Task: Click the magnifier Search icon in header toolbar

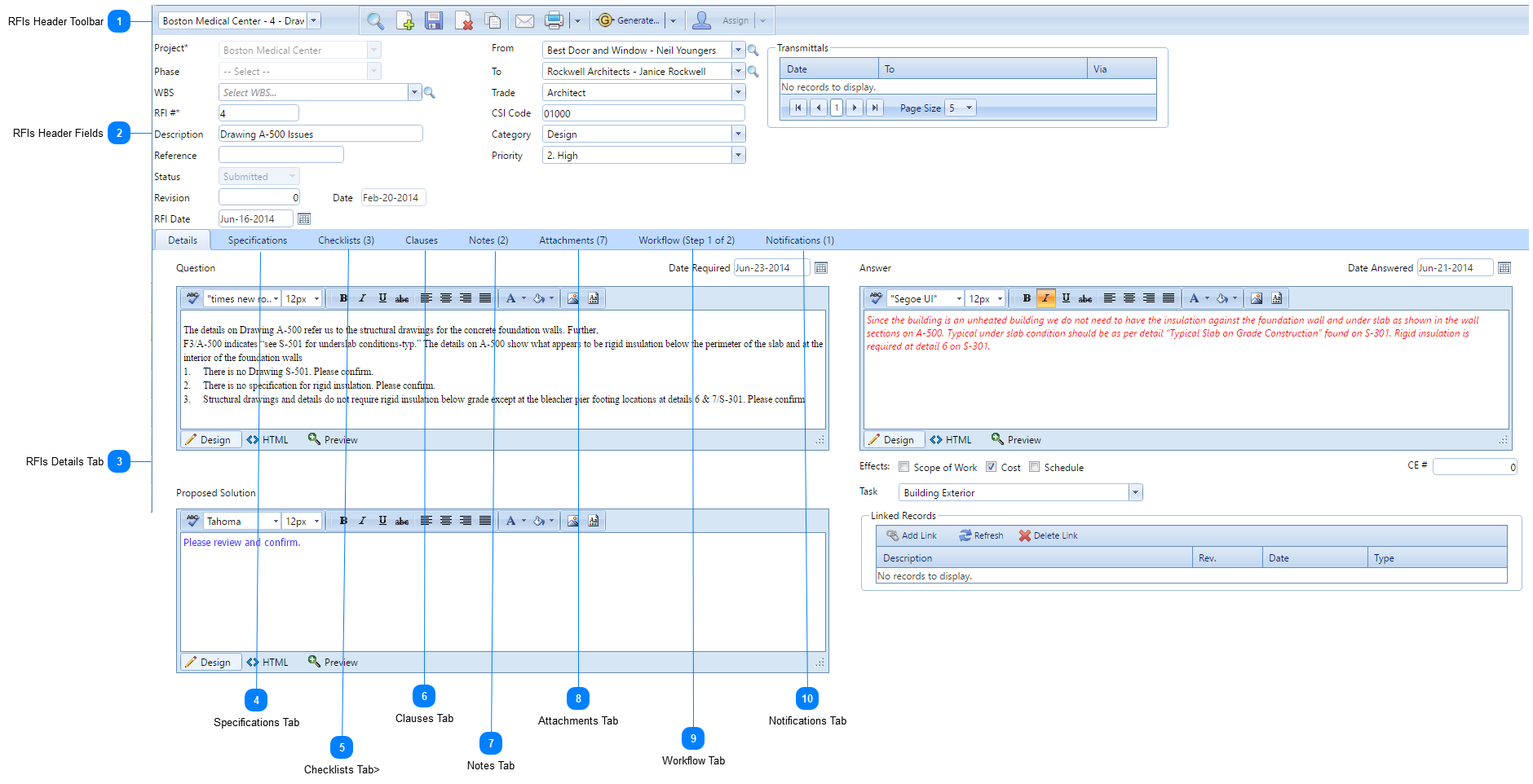Action: tap(375, 21)
